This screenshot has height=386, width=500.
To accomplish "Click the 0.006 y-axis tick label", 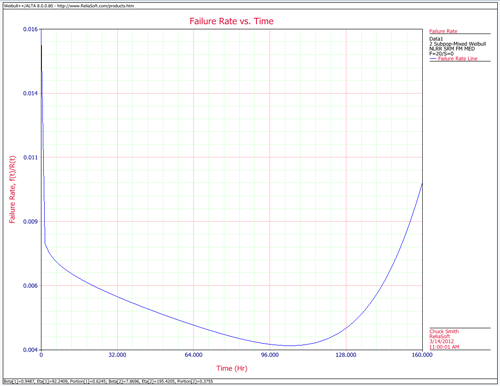I will [30, 286].
